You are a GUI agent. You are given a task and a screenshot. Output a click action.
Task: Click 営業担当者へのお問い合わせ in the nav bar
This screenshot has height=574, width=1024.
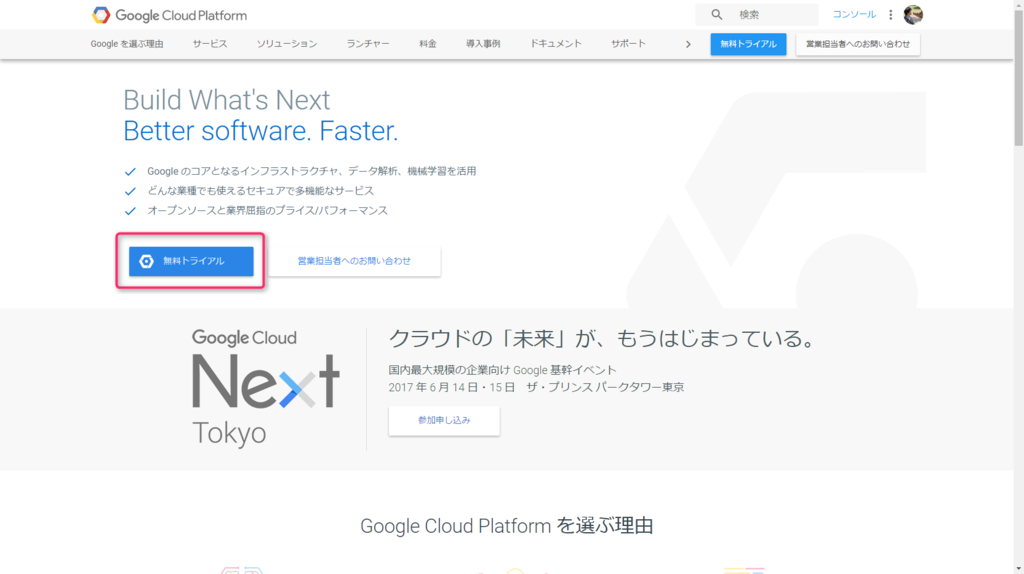click(857, 44)
